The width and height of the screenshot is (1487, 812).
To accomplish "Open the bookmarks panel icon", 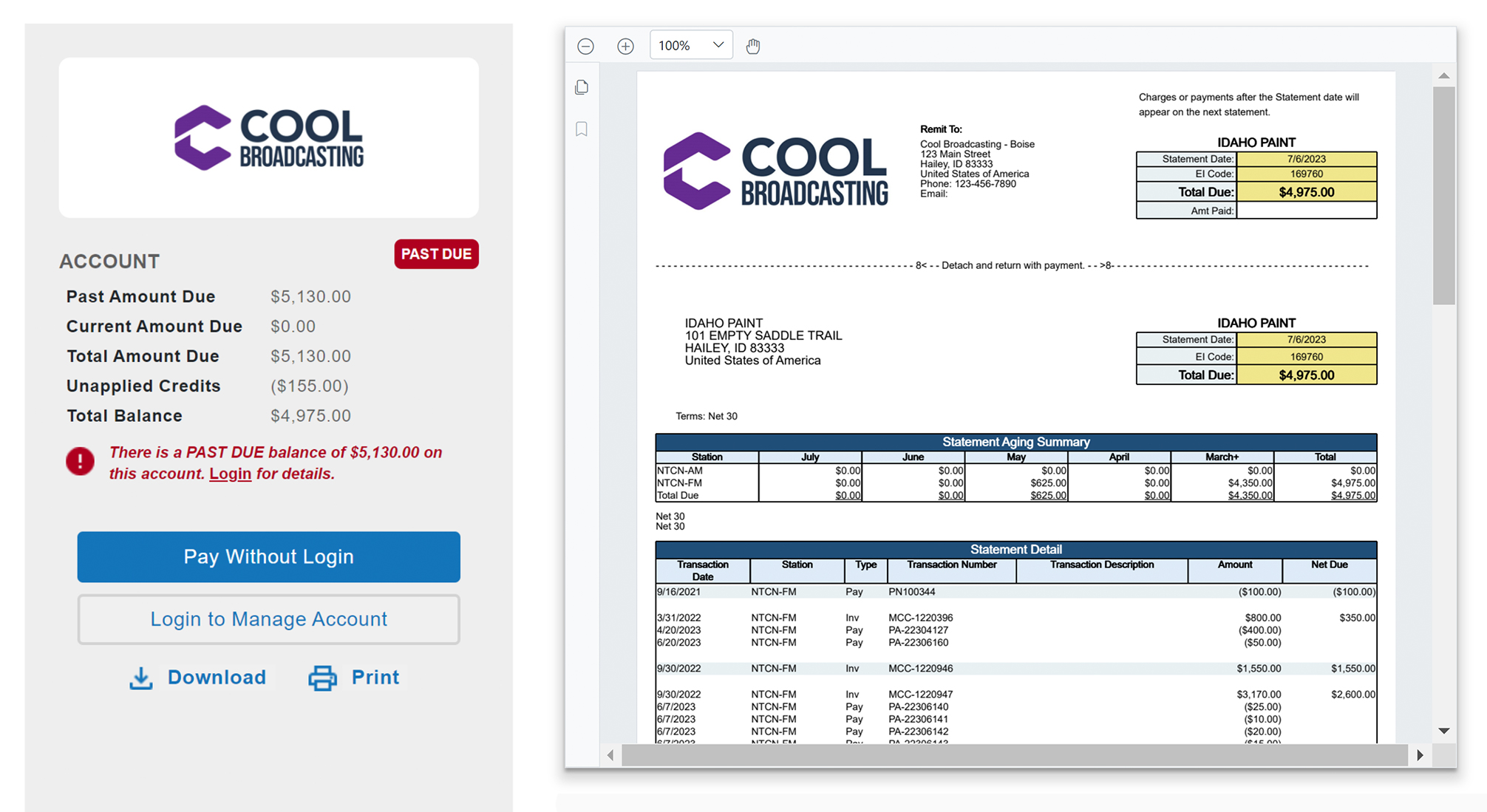I will click(582, 129).
